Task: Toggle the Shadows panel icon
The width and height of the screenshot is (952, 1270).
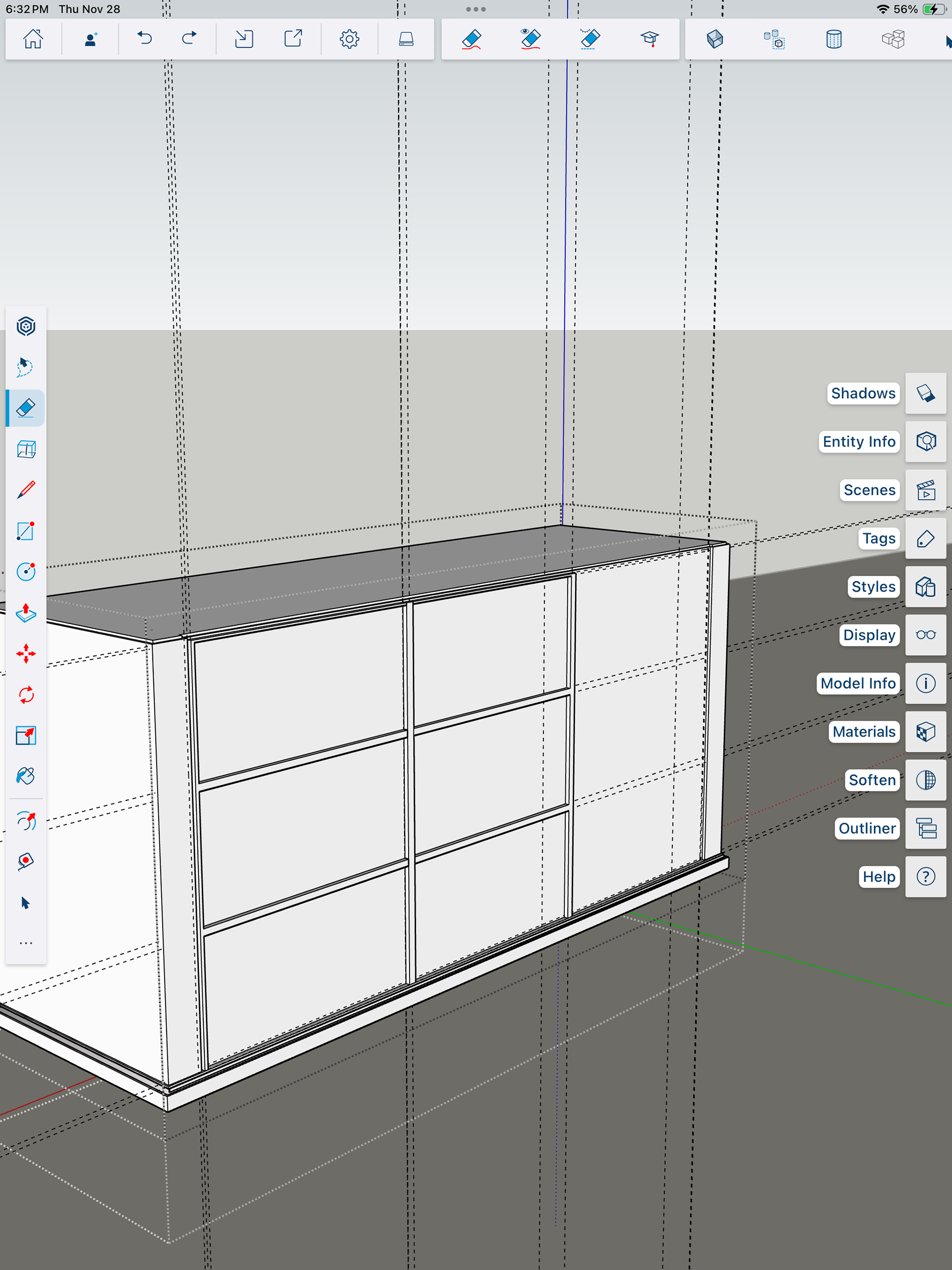Action: (x=926, y=393)
